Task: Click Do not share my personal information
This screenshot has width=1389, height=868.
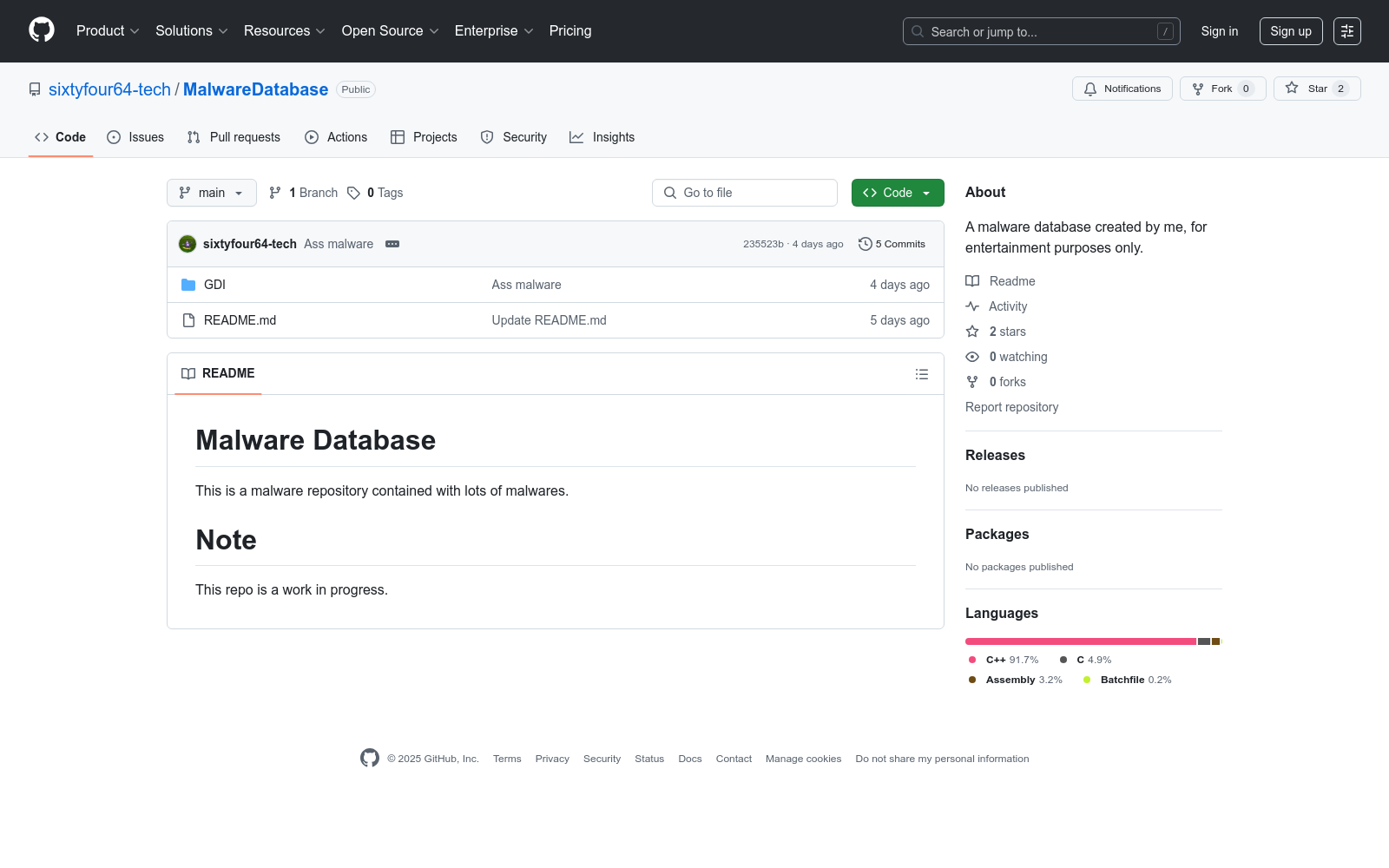Action: pos(942,759)
